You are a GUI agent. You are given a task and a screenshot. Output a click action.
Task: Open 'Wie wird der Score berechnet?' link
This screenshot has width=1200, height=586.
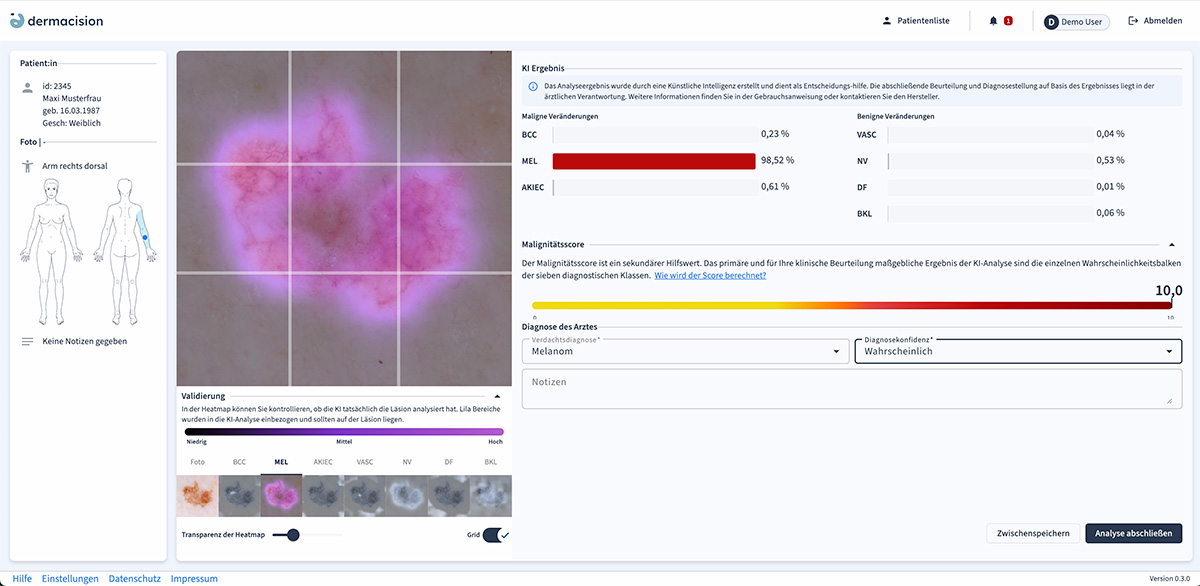tap(710, 275)
